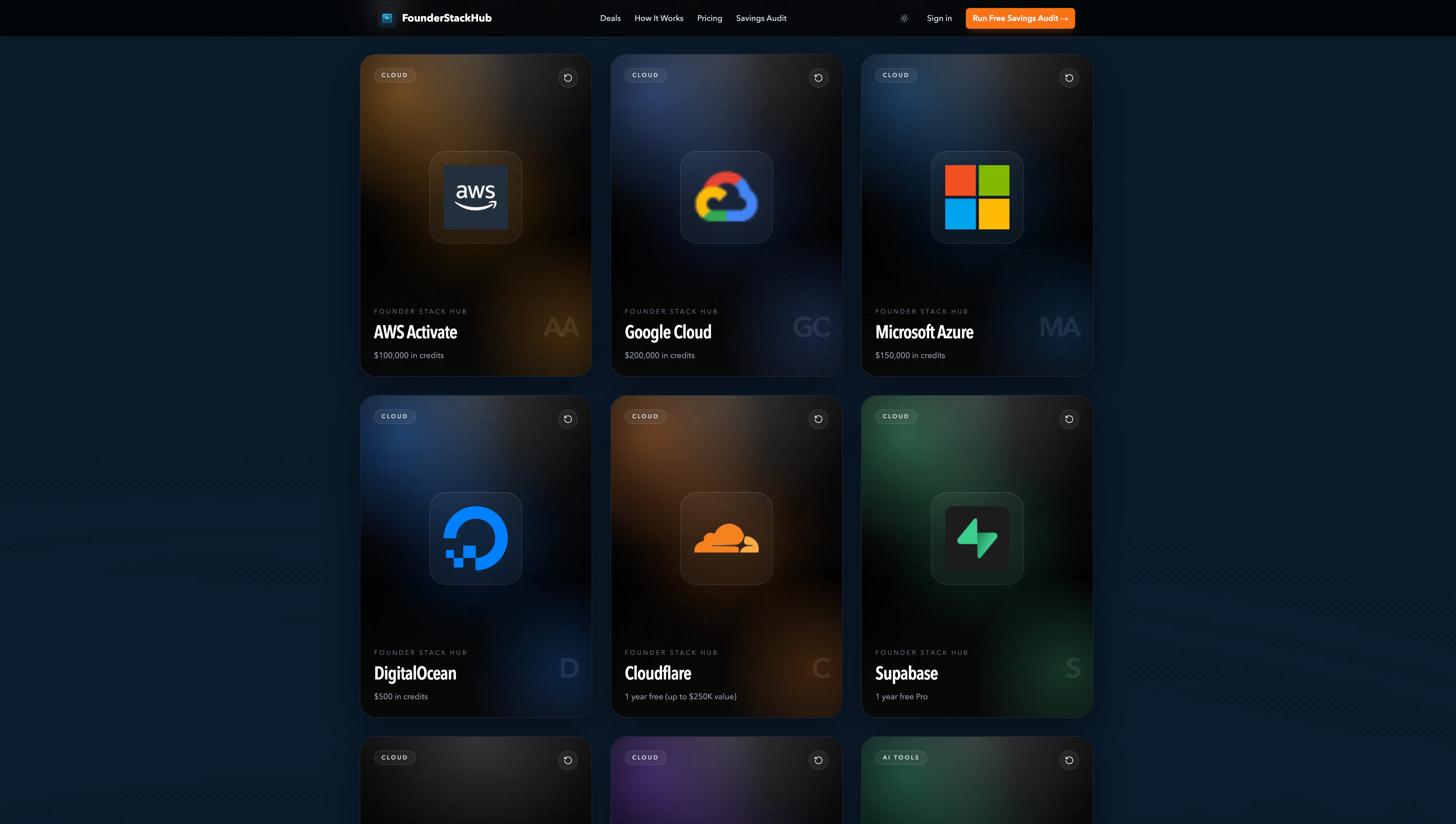Click the "$200,000 in credits" text
Screen dimensions: 1456x824
659,356
